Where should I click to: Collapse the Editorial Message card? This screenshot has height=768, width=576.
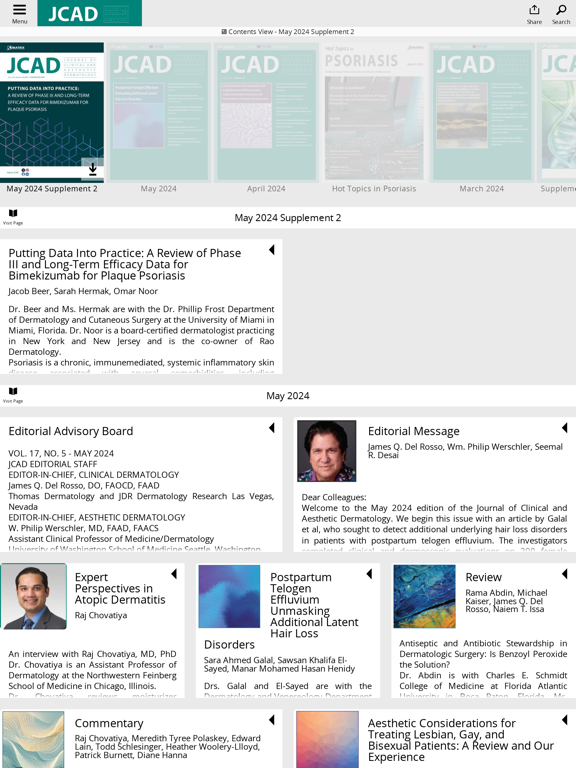coord(564,428)
